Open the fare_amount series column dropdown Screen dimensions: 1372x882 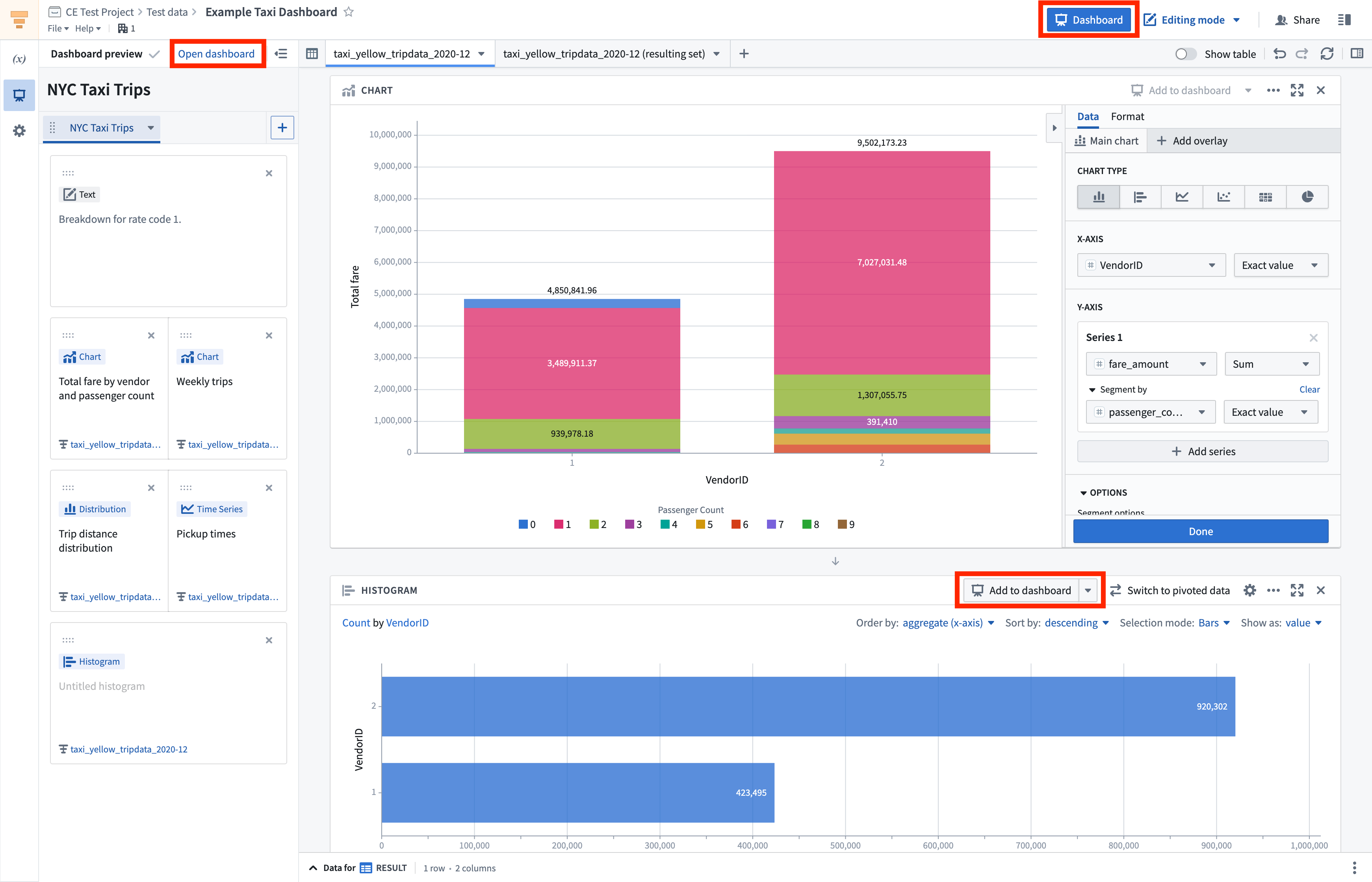click(1151, 364)
